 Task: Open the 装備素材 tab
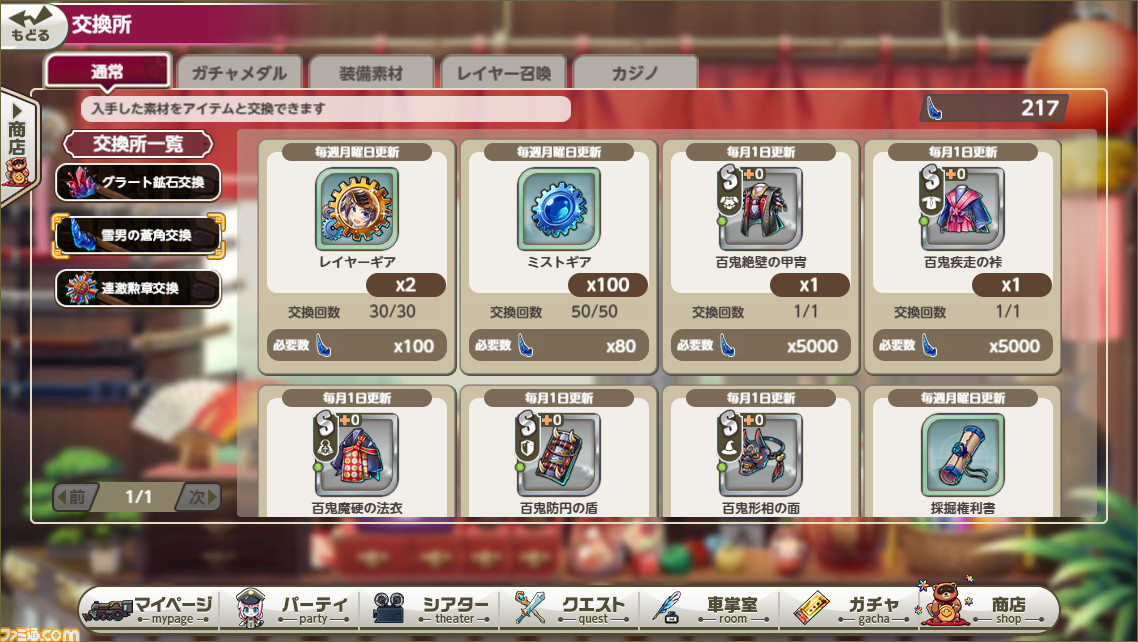(371, 73)
